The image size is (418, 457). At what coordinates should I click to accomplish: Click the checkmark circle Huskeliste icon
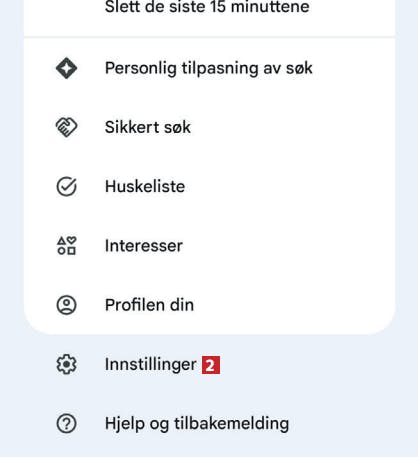pyautogui.click(x=66, y=186)
